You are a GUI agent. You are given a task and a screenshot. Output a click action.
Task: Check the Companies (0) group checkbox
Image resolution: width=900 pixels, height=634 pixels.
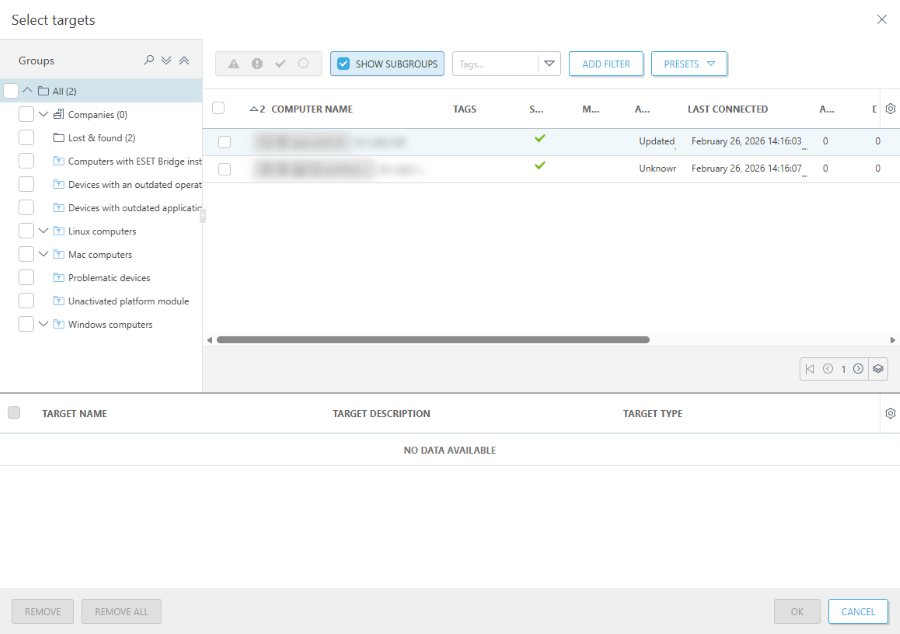pos(26,114)
